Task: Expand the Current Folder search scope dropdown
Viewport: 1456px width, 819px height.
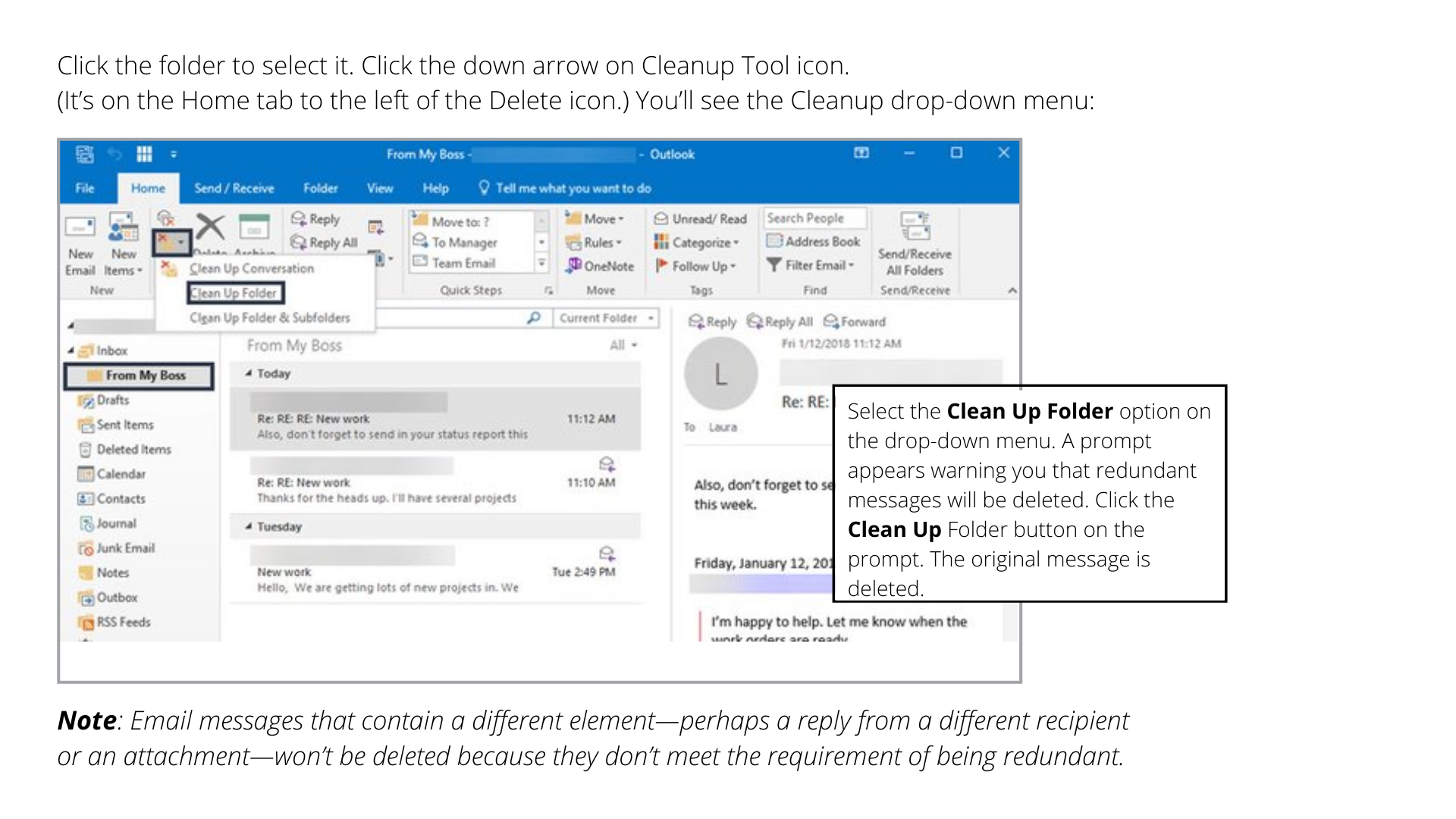Action: click(x=651, y=318)
